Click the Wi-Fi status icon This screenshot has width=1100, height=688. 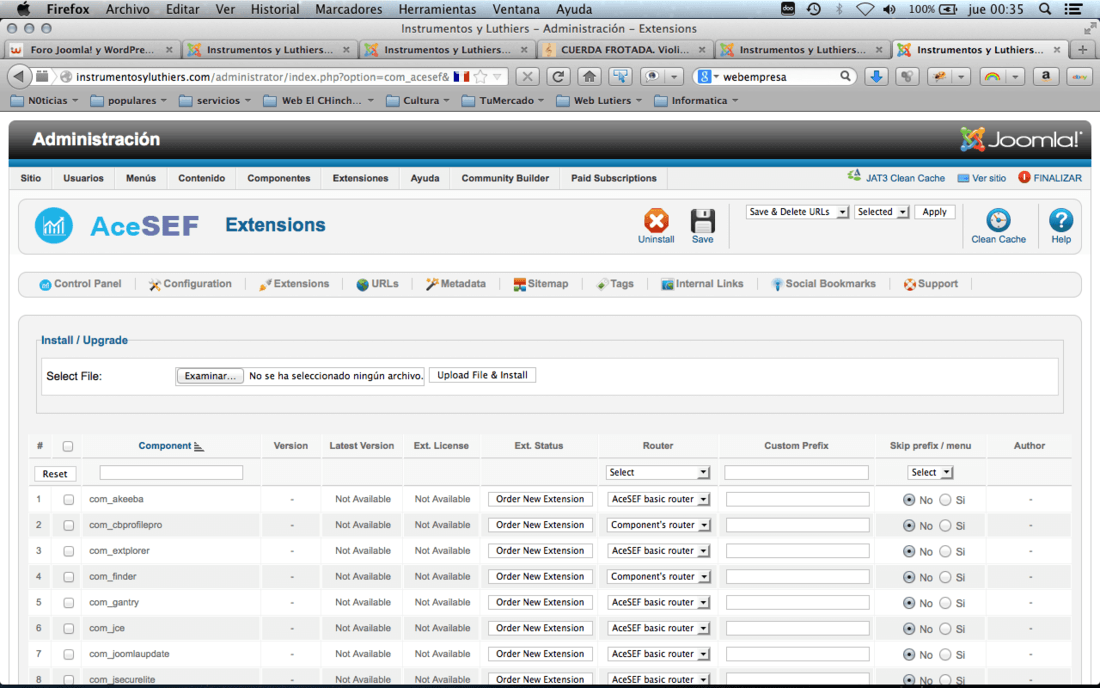(865, 9)
